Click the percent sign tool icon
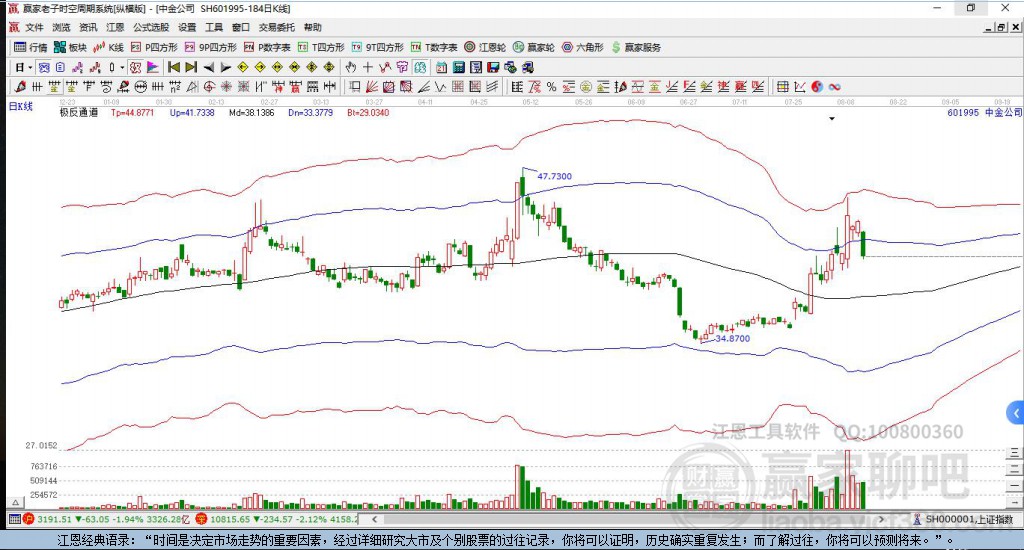This screenshot has width=1024, height=550. 551,86
